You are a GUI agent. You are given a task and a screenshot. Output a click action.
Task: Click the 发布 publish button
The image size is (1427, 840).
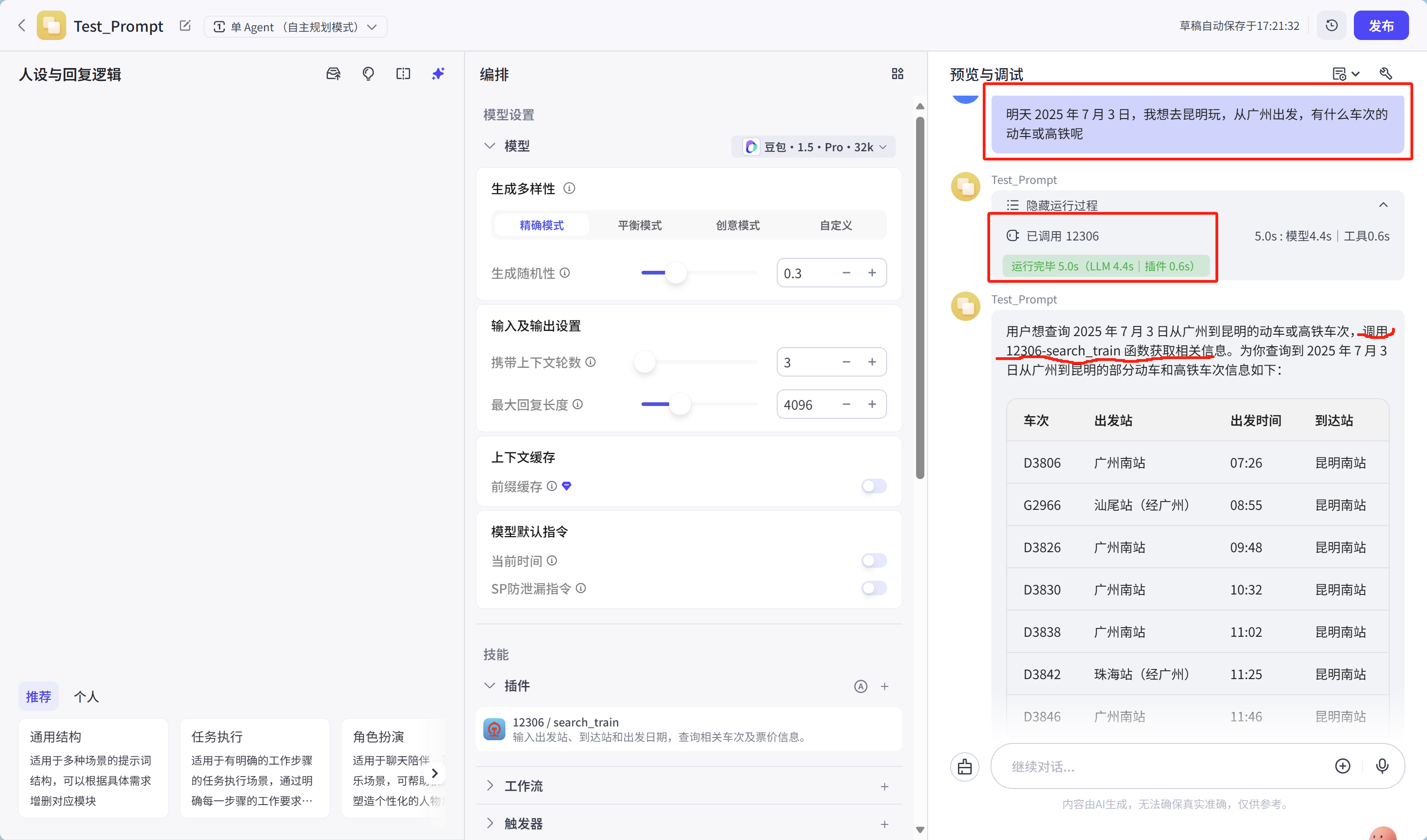click(x=1381, y=25)
